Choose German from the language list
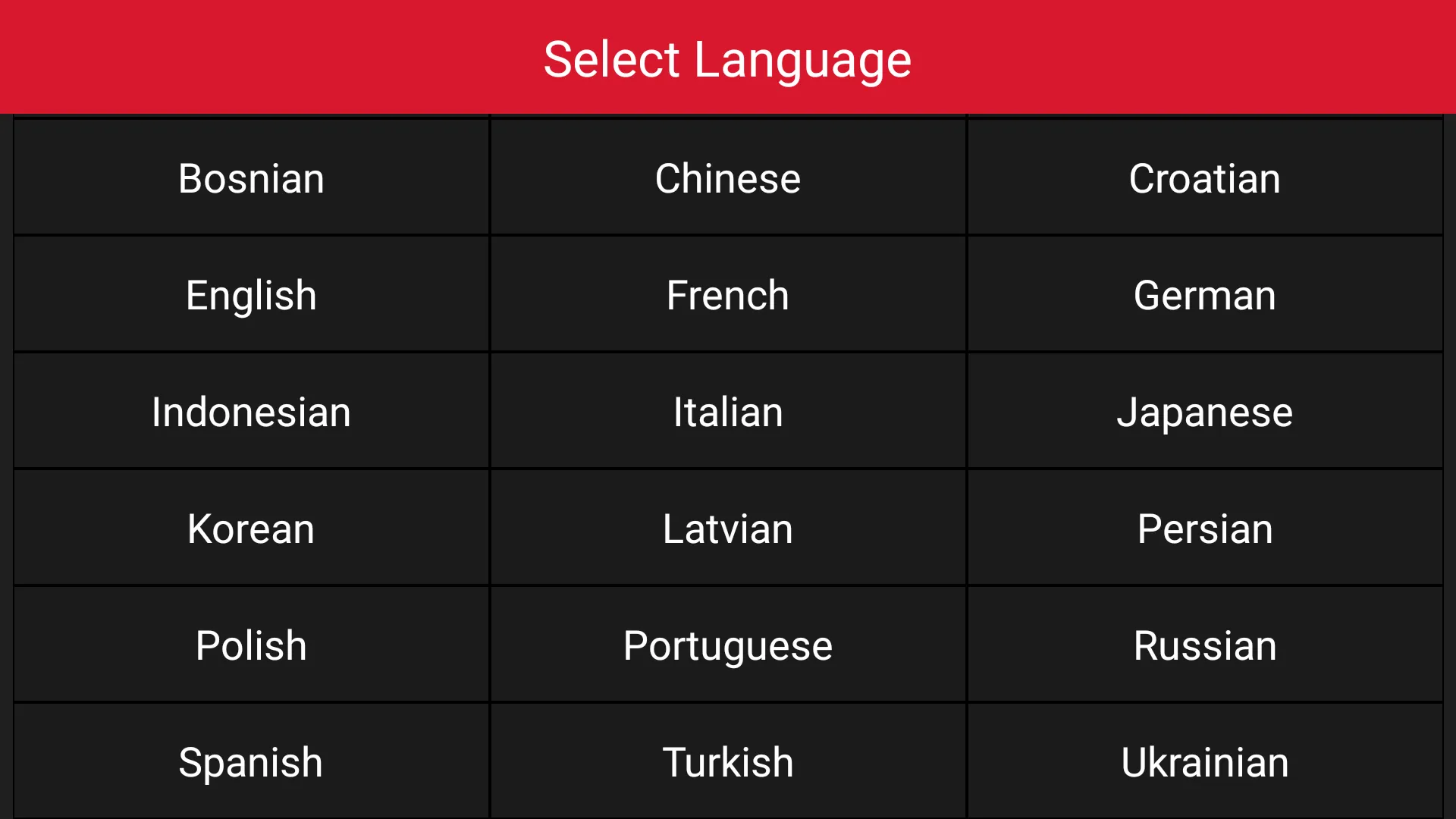The image size is (1456, 819). pos(1204,295)
